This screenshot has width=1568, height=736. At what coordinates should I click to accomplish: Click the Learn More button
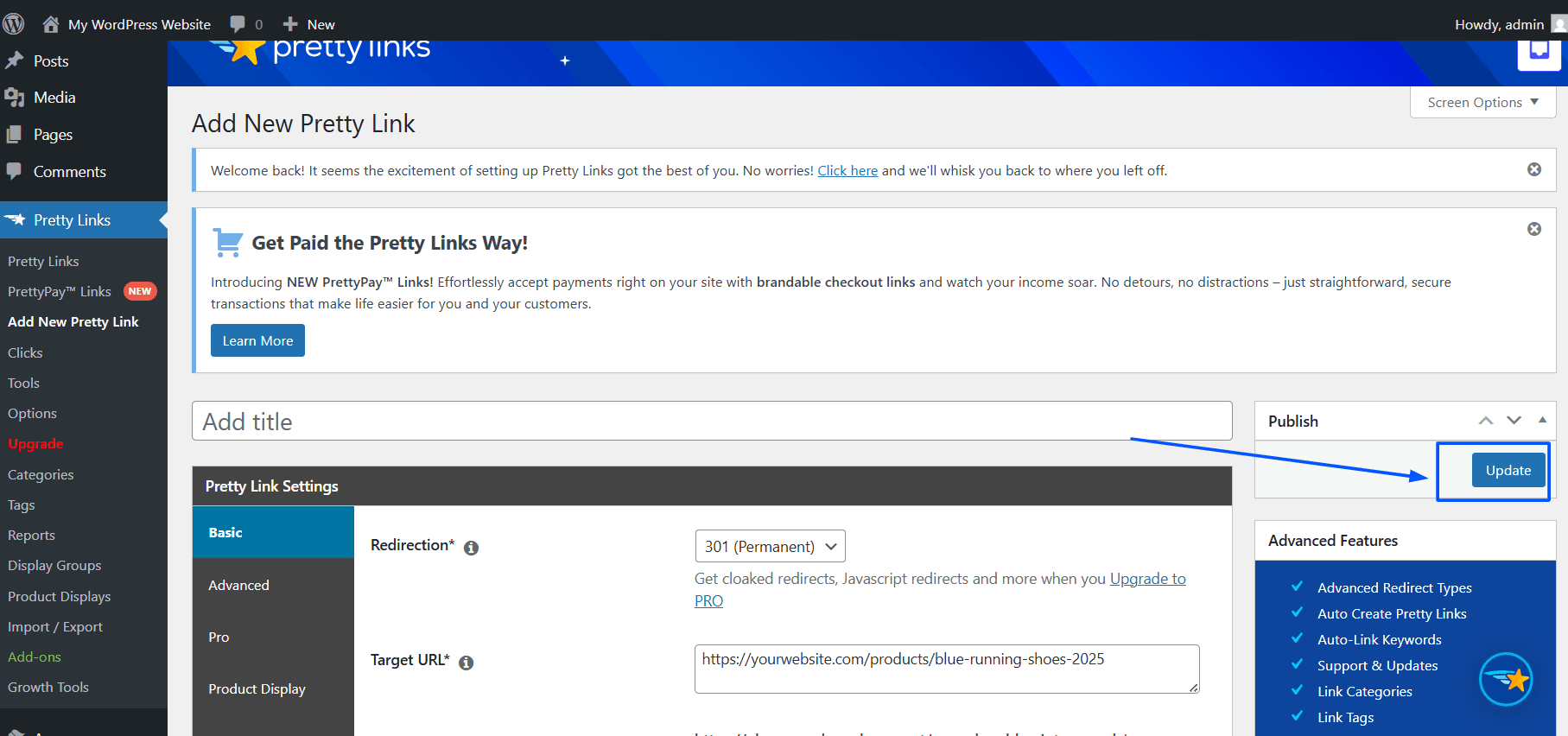pyautogui.click(x=257, y=340)
